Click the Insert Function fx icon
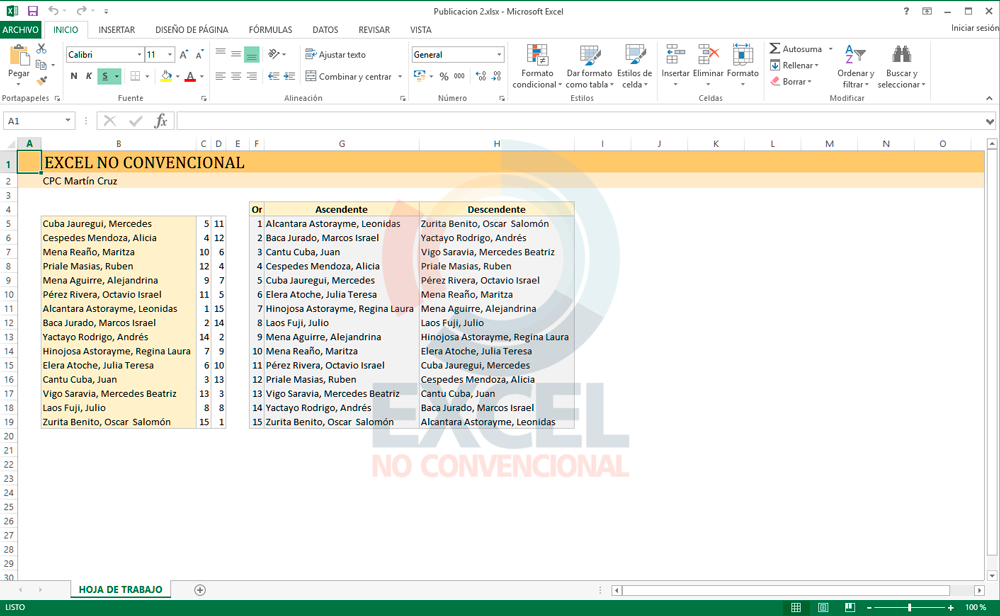 point(160,121)
